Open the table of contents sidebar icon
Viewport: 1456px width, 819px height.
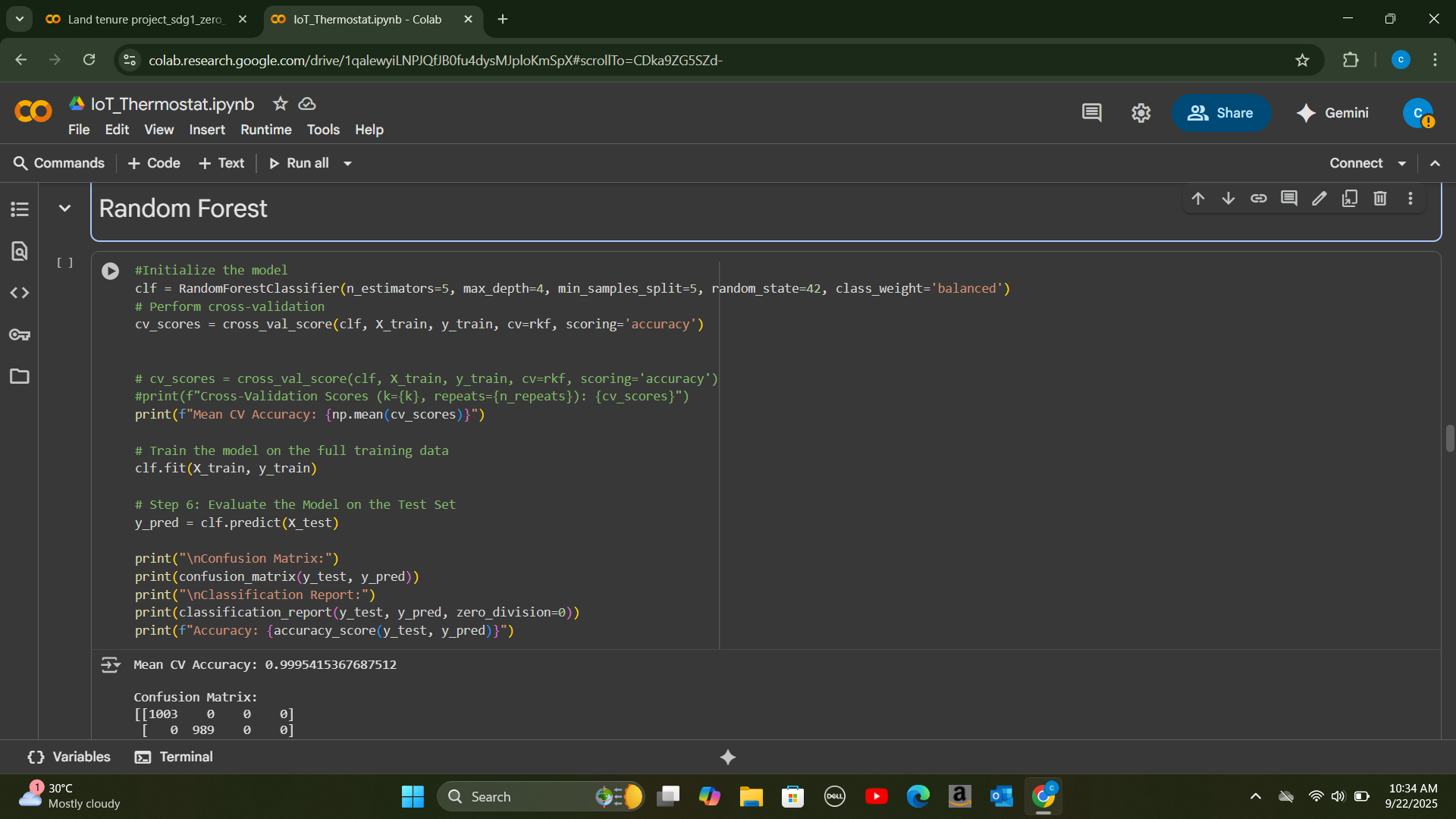click(20, 209)
